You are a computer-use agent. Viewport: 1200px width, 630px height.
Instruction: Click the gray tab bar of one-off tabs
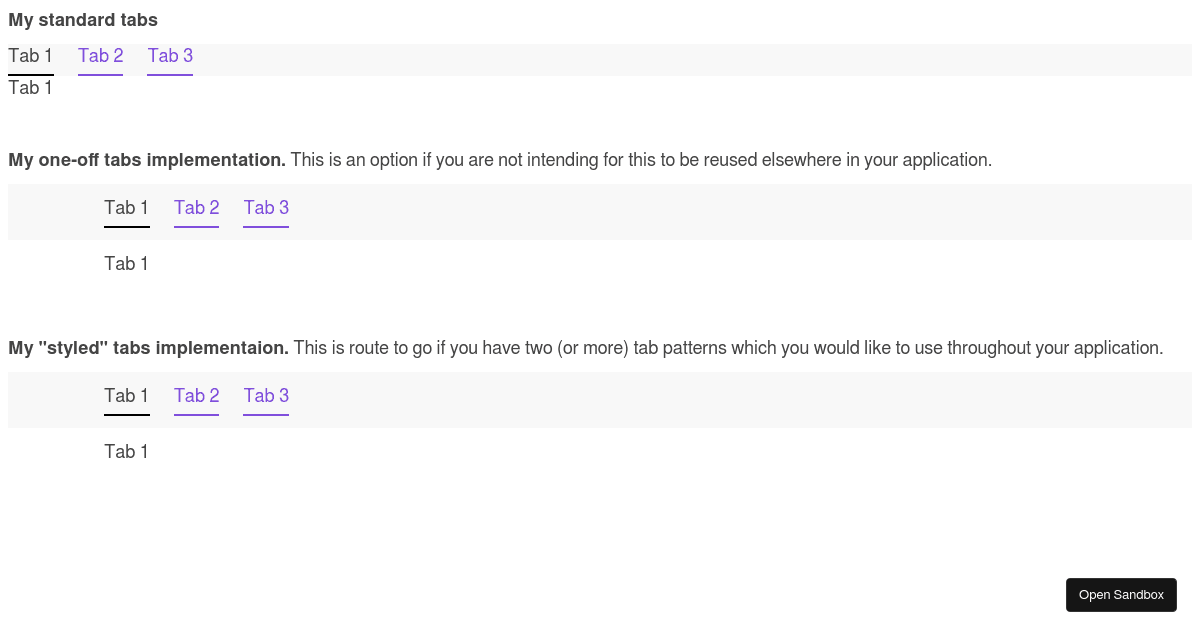click(x=700, y=212)
